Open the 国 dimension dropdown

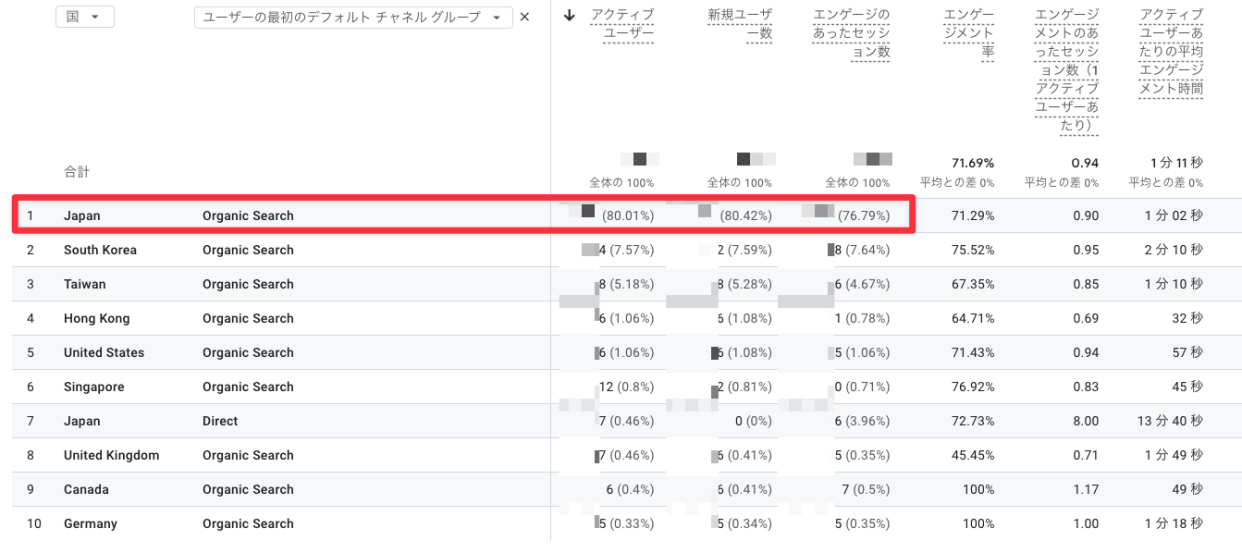pyautogui.click(x=84, y=17)
